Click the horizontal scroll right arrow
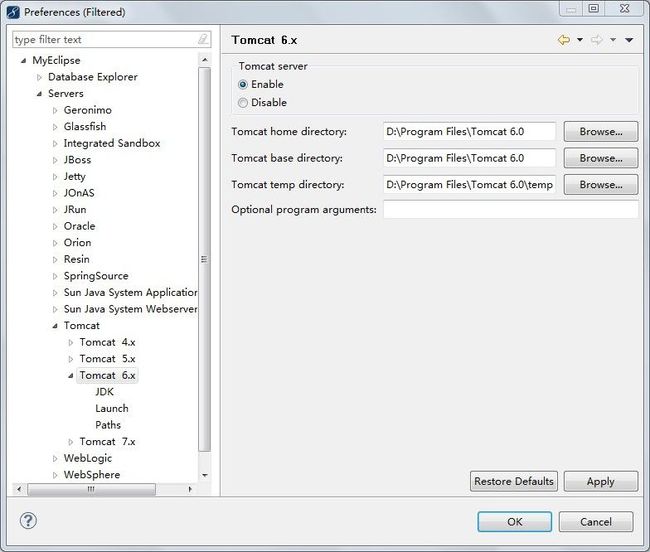 [x=190, y=489]
